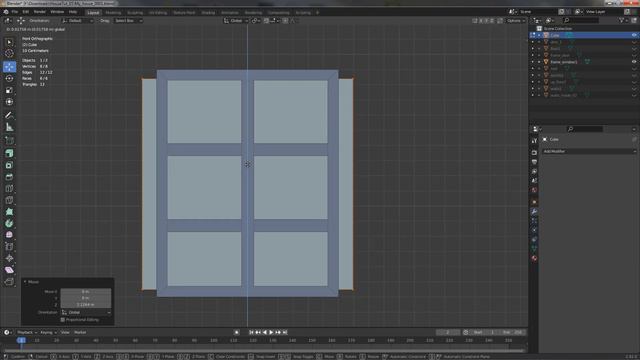640x360 pixels.
Task: Open the outliner filter dropdown
Action: coord(624,20)
